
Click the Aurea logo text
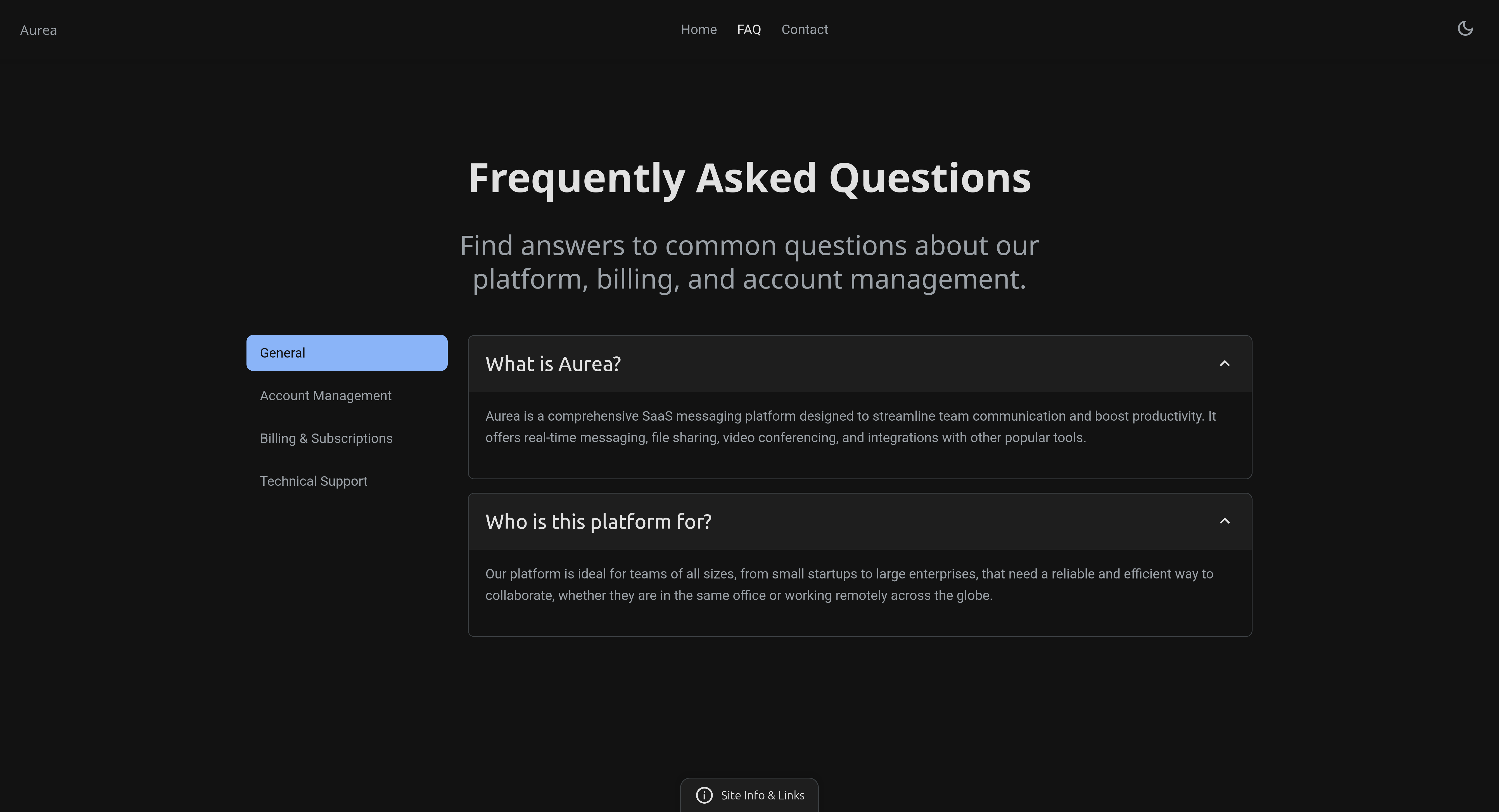tap(38, 30)
